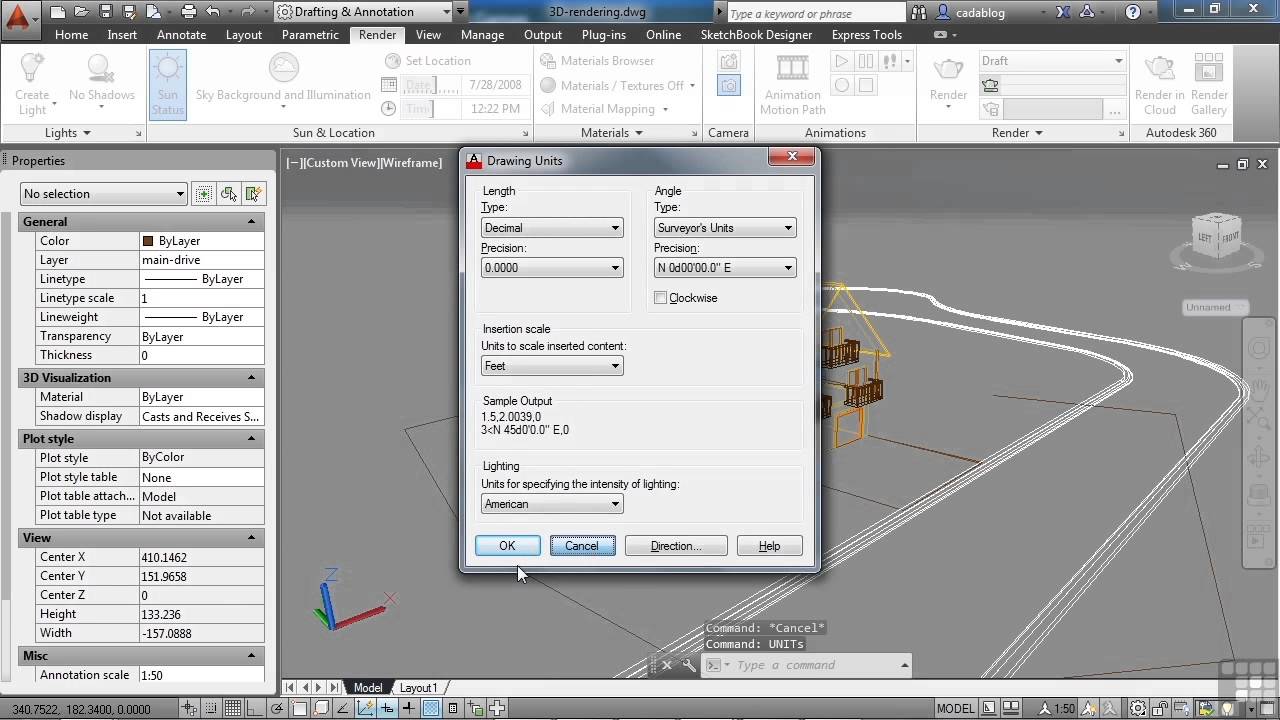The image size is (1280, 720).
Task: Click the ViewCube in the drawing area
Action: tap(1217, 238)
